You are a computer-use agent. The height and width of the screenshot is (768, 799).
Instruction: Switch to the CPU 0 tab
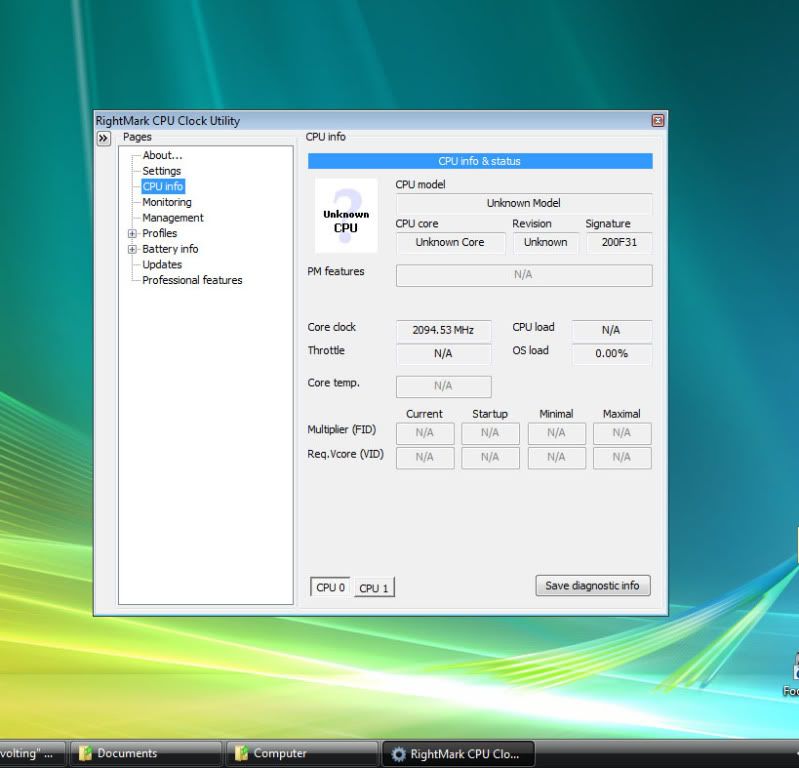(330, 587)
